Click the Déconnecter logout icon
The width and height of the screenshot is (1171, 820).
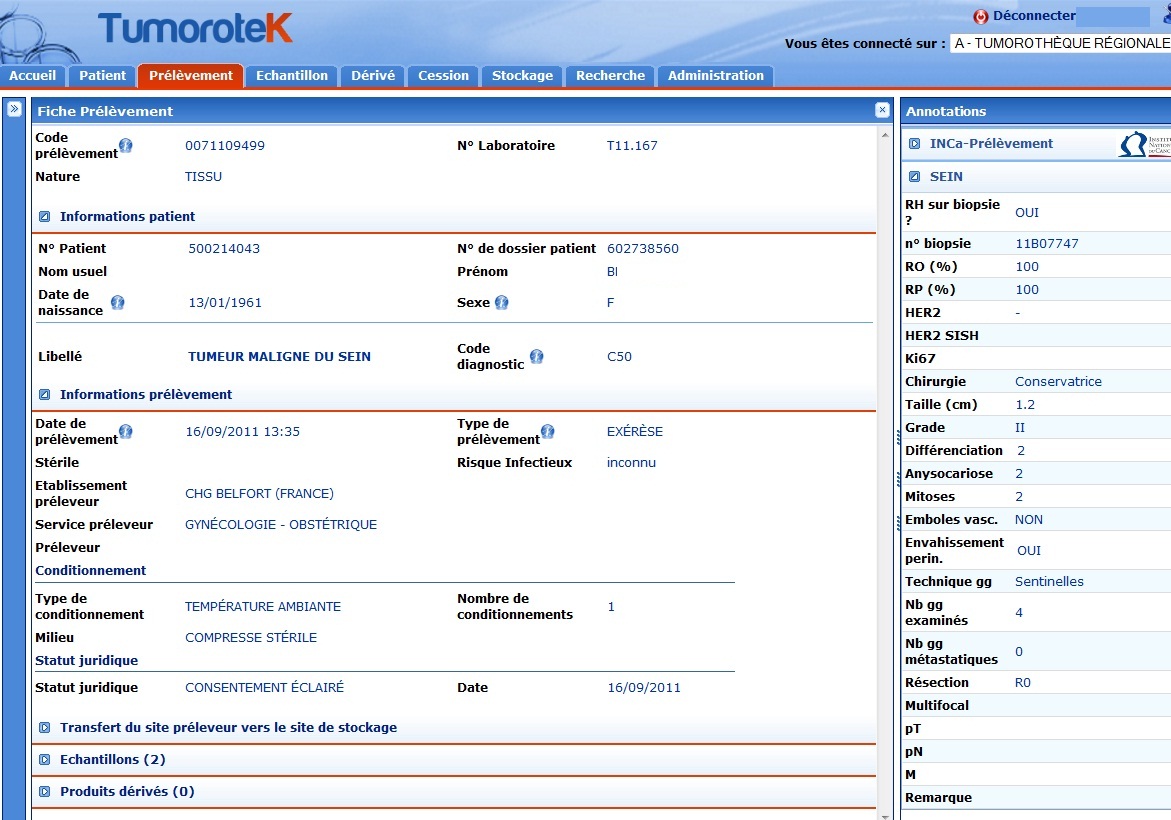pyautogui.click(x=980, y=16)
